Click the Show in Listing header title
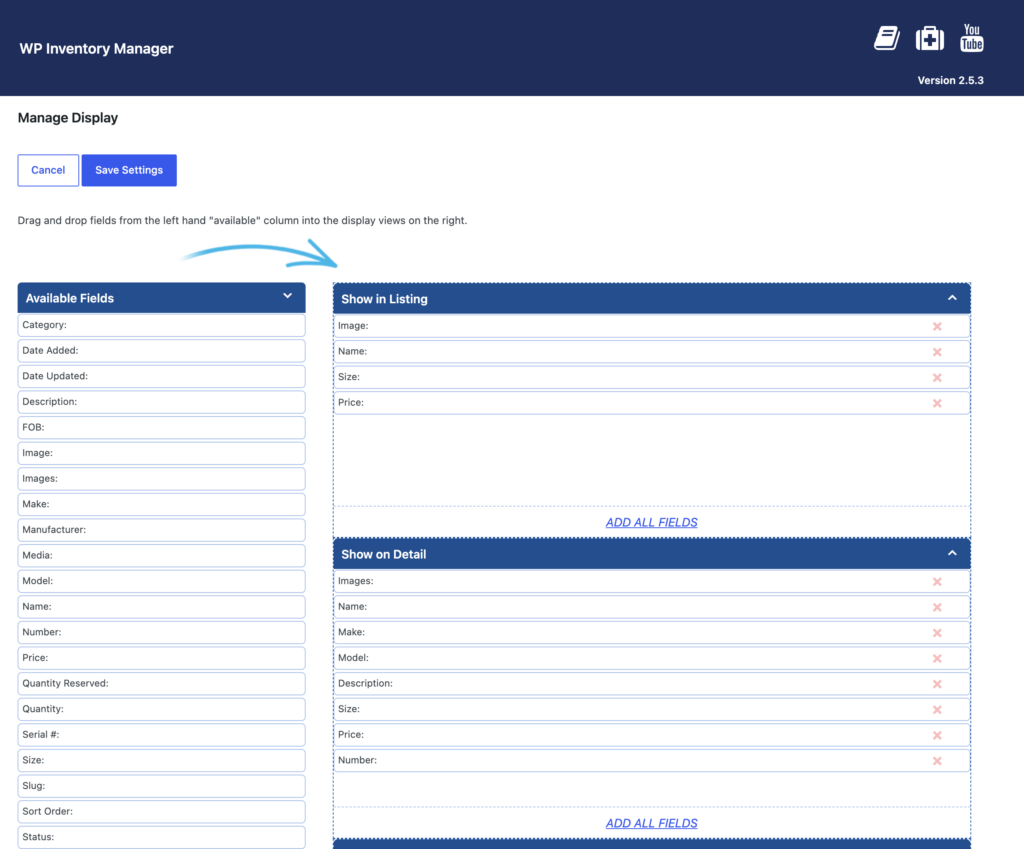The image size is (1024, 849). pyautogui.click(x=385, y=299)
